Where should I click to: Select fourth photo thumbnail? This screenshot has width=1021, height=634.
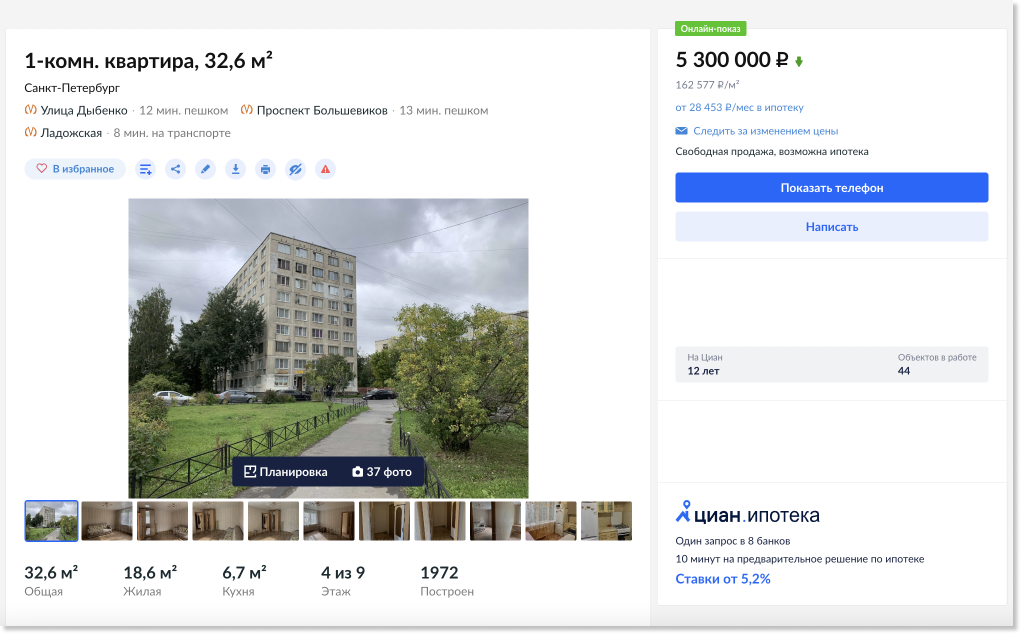(x=218, y=521)
